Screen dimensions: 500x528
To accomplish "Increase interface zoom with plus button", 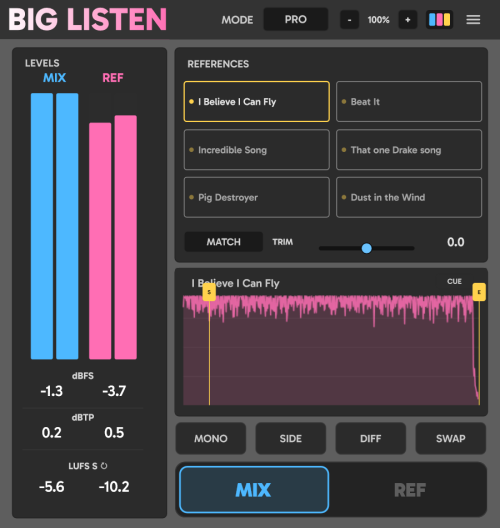I will (x=408, y=20).
